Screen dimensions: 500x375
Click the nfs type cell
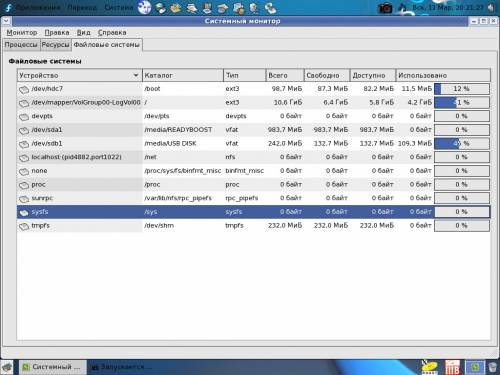click(230, 157)
